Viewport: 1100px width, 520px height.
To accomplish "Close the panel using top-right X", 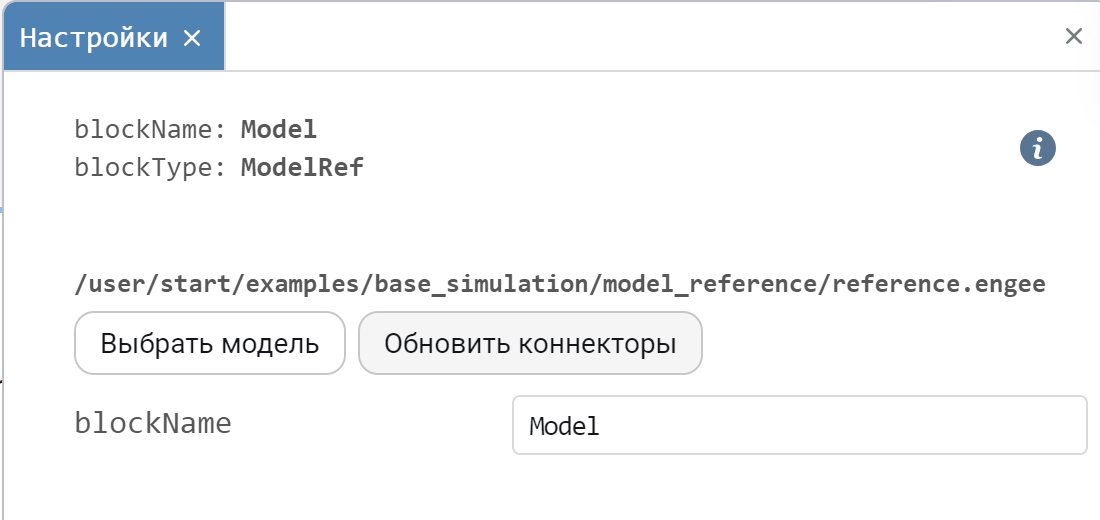I will (x=1073, y=37).
